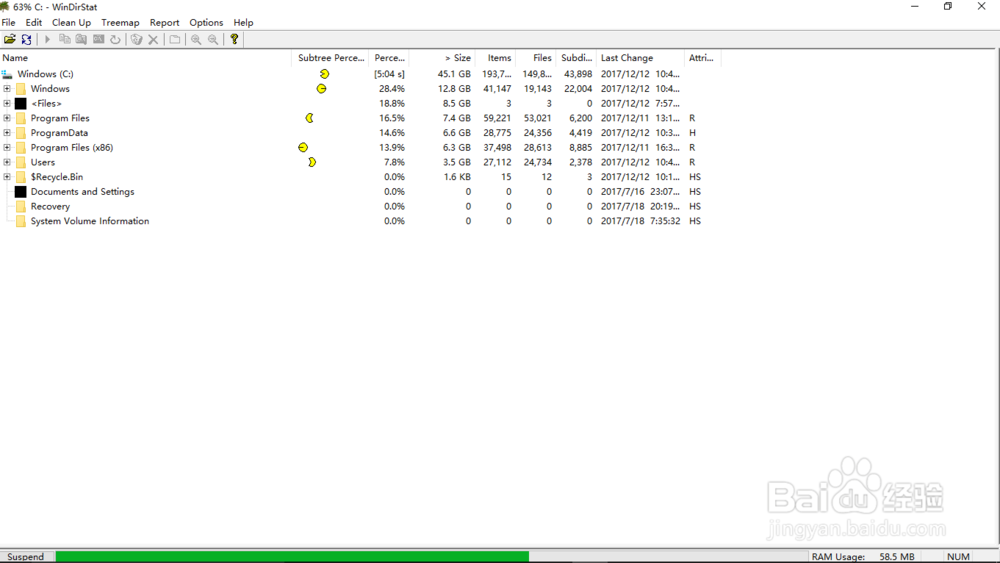This screenshot has width=1000, height=563.
Task: Sort by the Attributes column header
Action: 702,57
